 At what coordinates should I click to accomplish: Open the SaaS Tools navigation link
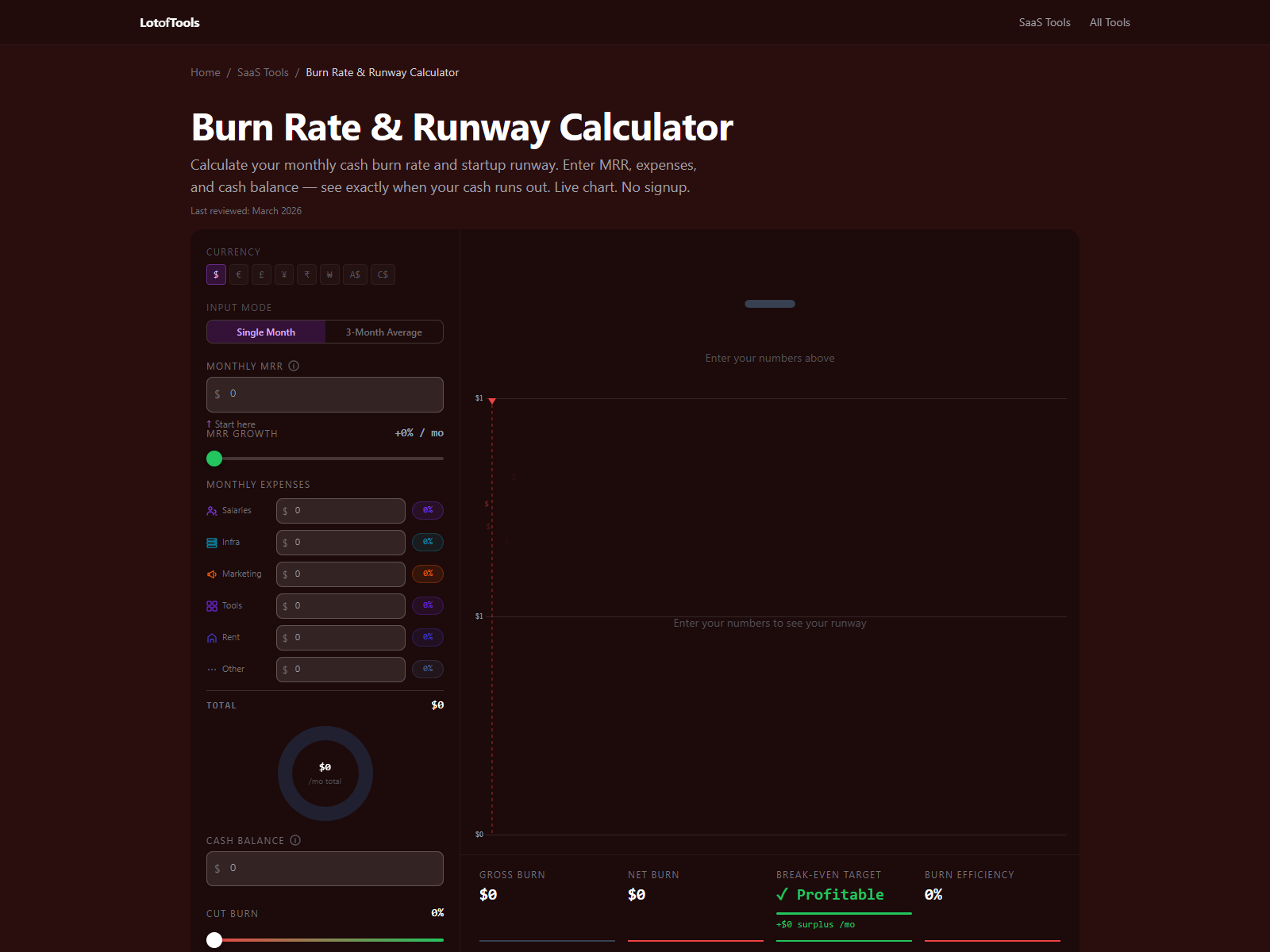point(1045,22)
